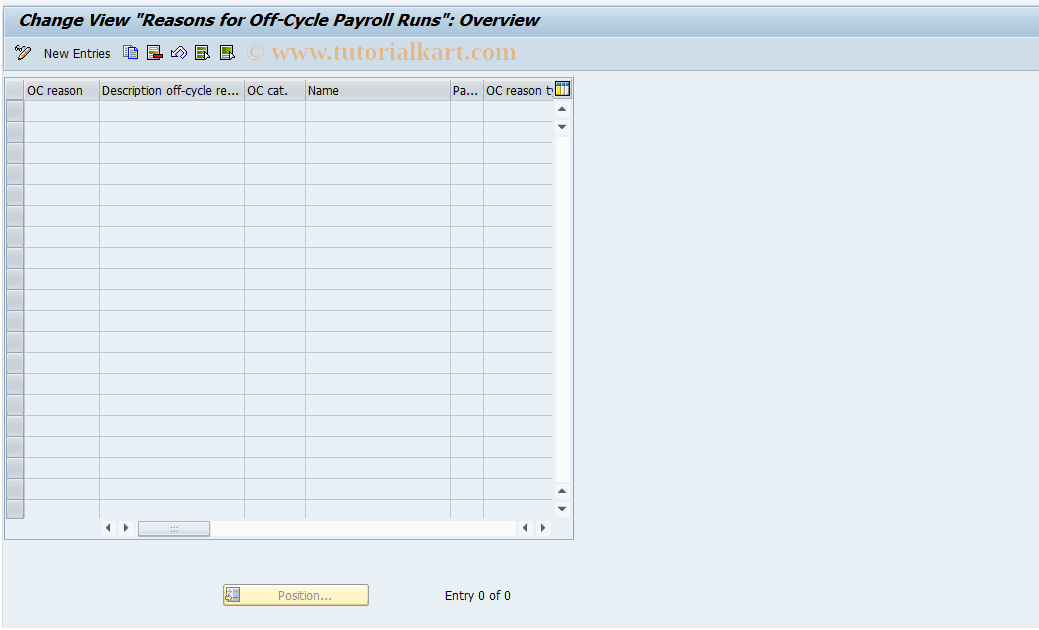
Task: Click the Pa... column header
Action: click(466, 91)
